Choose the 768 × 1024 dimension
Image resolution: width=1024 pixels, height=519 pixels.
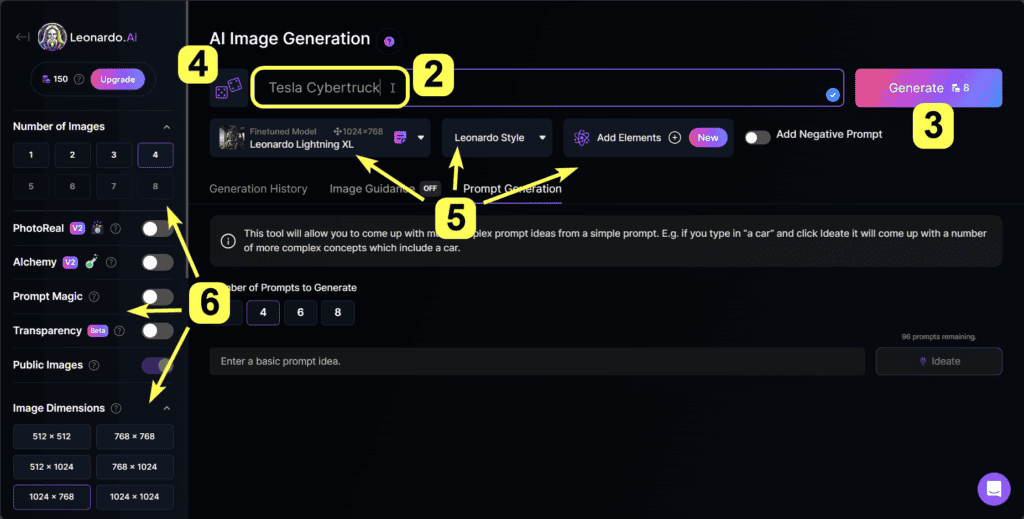pyautogui.click(x=135, y=467)
